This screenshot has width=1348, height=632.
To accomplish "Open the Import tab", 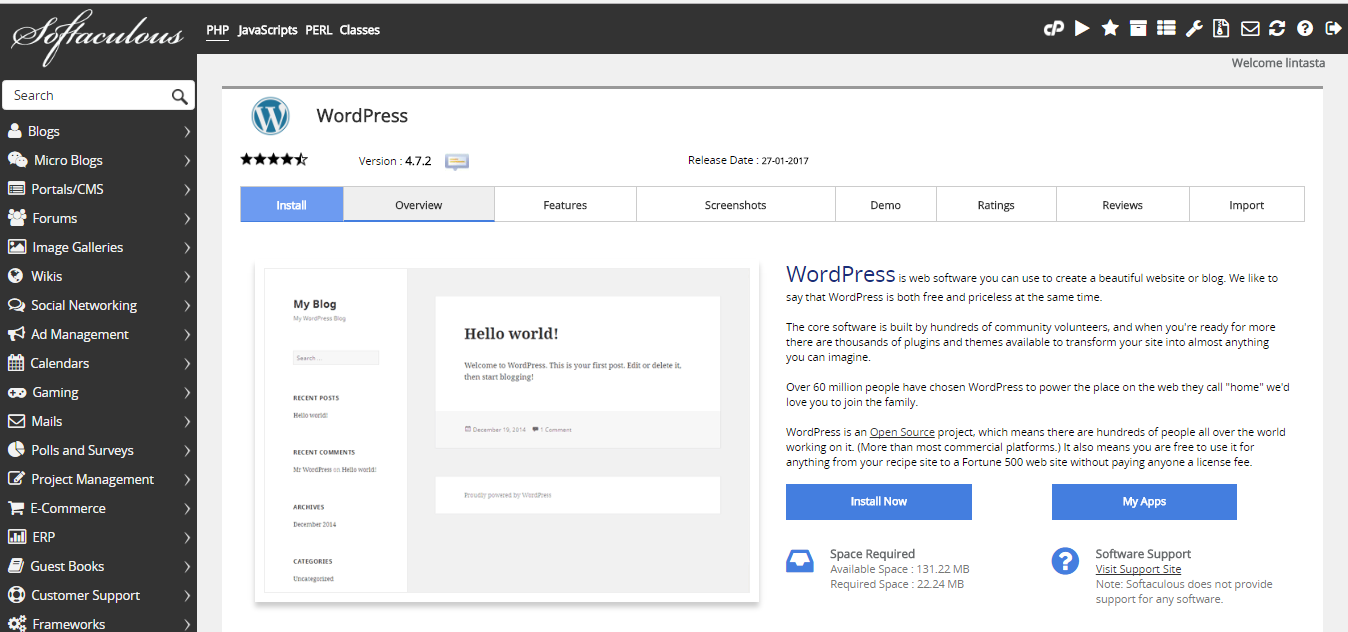I will tap(1247, 204).
